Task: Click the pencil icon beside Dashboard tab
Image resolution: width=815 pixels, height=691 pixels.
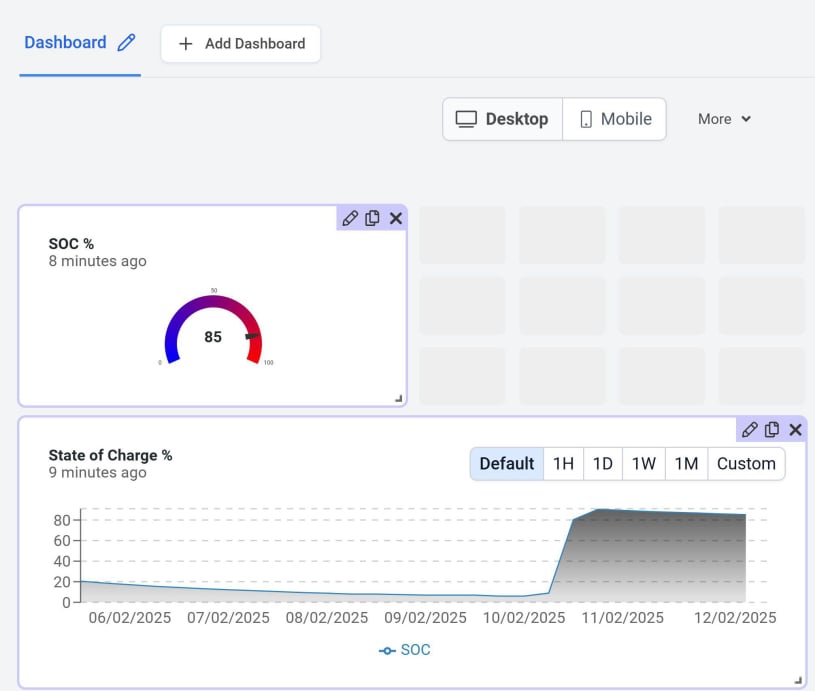Action: click(126, 43)
